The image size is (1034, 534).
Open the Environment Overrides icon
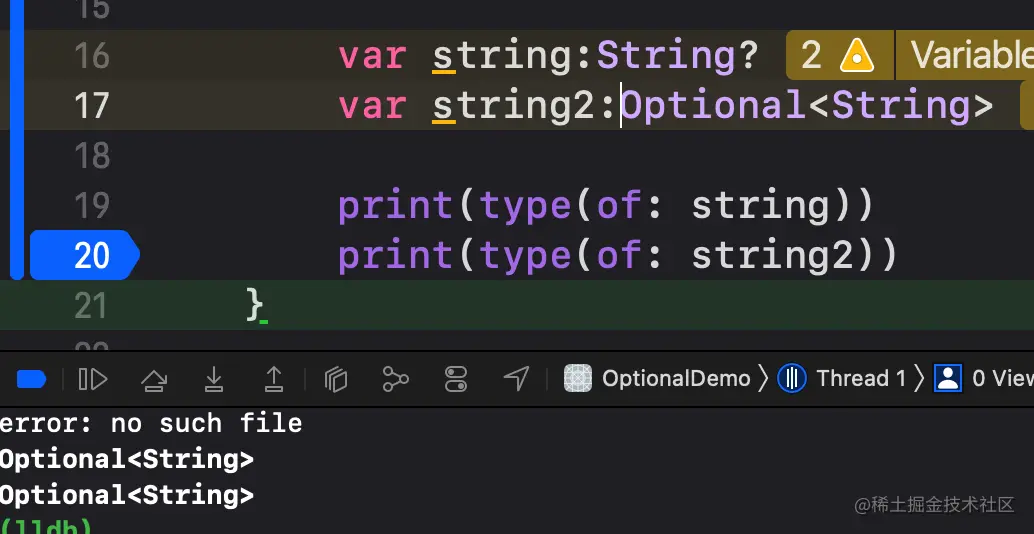point(456,379)
